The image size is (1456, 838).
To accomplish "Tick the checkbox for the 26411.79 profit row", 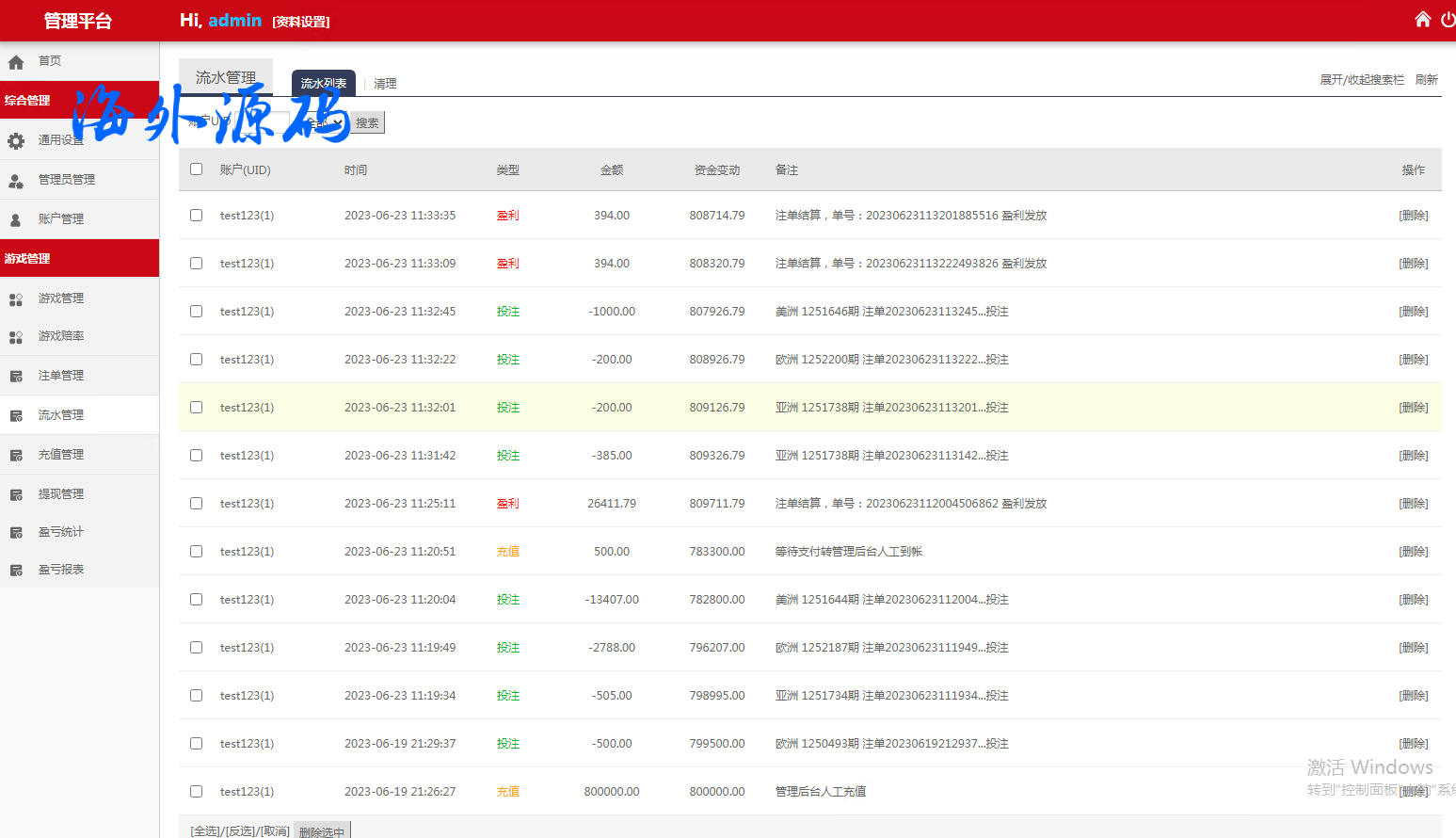I will pyautogui.click(x=196, y=504).
